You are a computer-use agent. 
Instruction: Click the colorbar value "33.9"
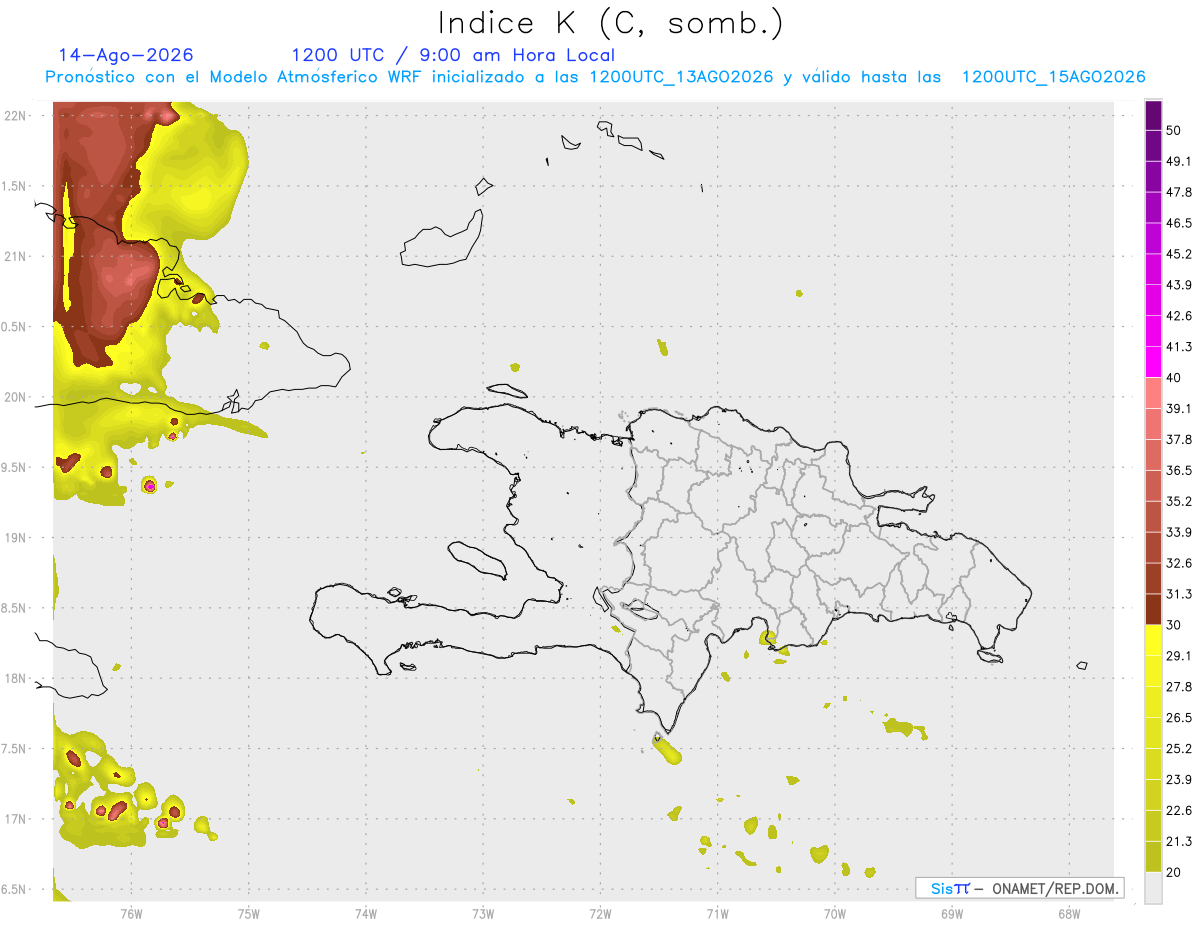tap(1179, 532)
